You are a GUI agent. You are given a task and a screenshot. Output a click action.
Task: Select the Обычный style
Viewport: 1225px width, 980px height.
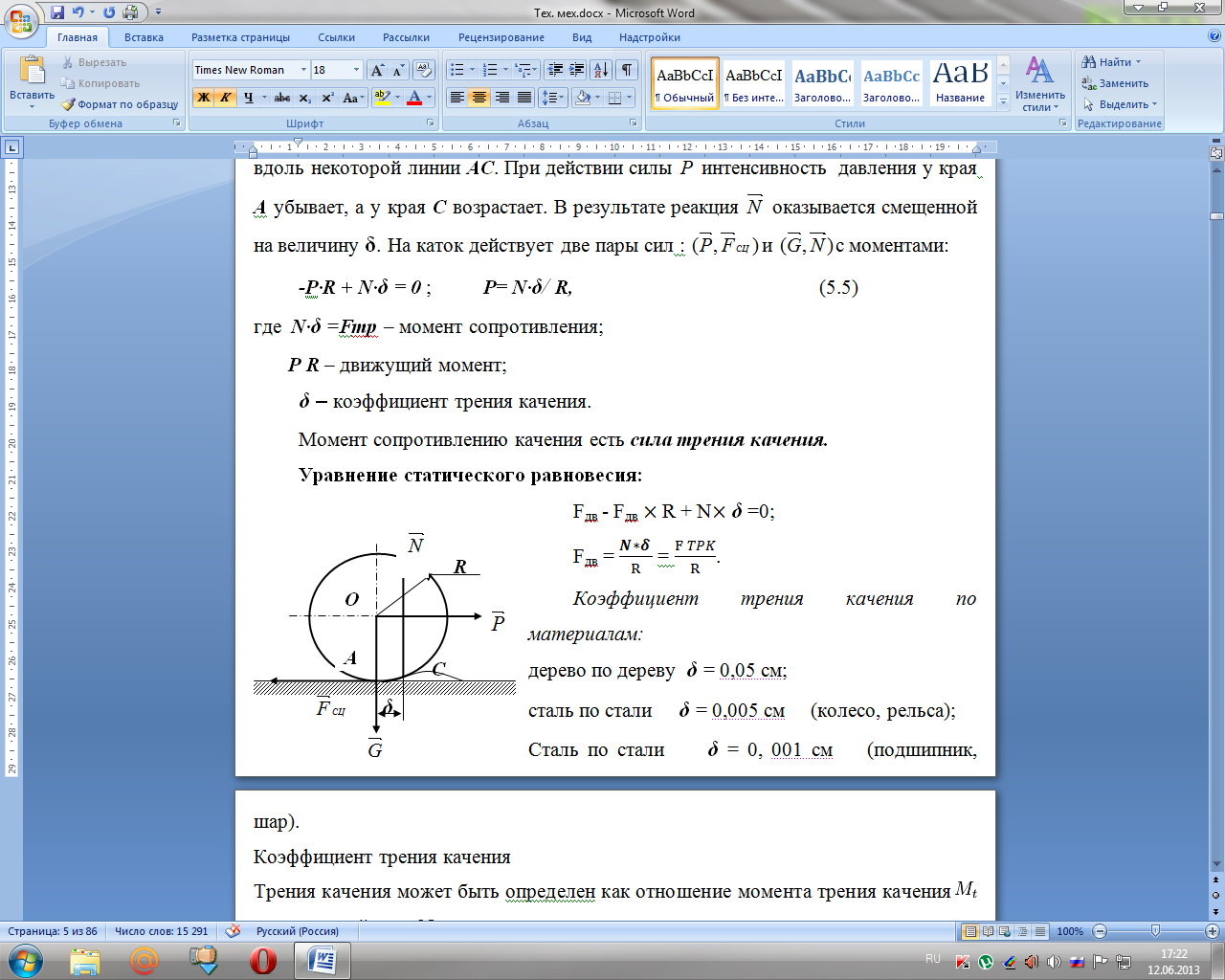[x=685, y=84]
